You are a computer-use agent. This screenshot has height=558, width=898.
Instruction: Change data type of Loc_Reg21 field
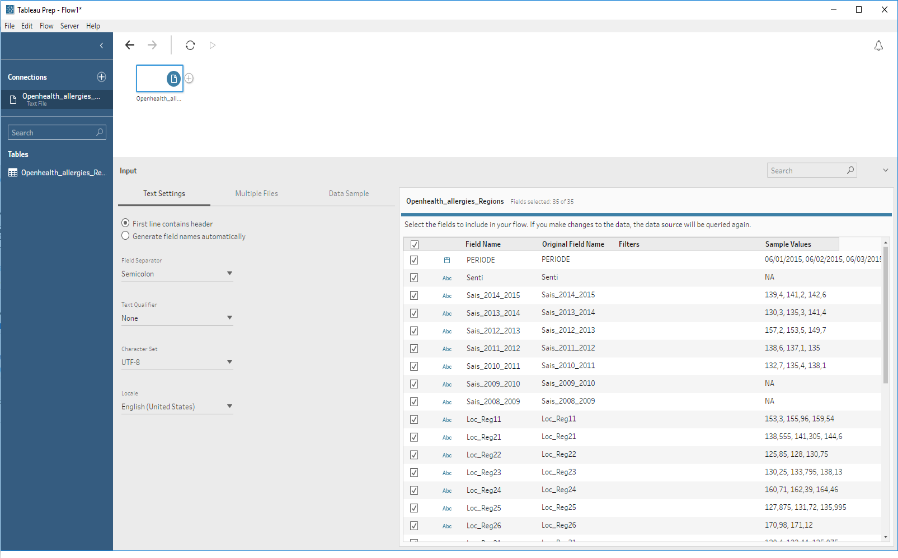[447, 438]
